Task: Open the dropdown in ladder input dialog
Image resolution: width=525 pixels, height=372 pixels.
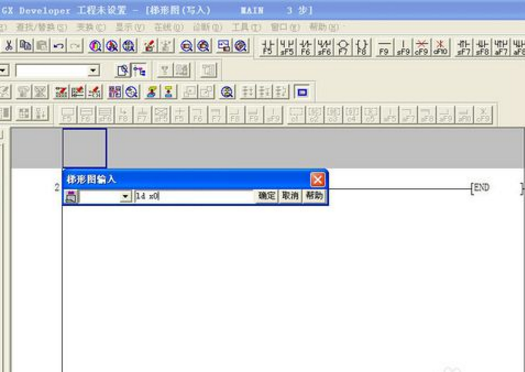Action: pos(125,197)
